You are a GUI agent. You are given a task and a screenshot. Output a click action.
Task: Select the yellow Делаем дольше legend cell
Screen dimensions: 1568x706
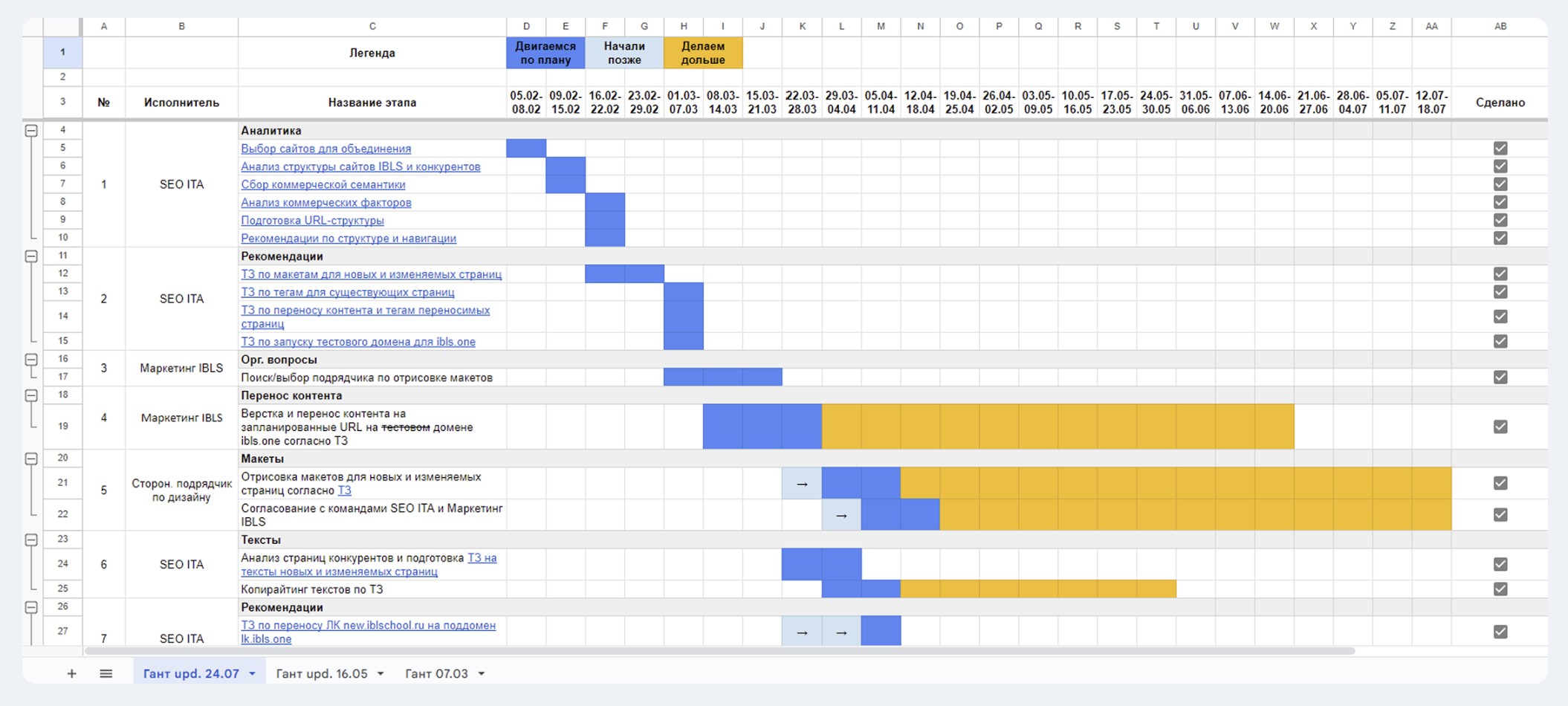click(x=702, y=53)
